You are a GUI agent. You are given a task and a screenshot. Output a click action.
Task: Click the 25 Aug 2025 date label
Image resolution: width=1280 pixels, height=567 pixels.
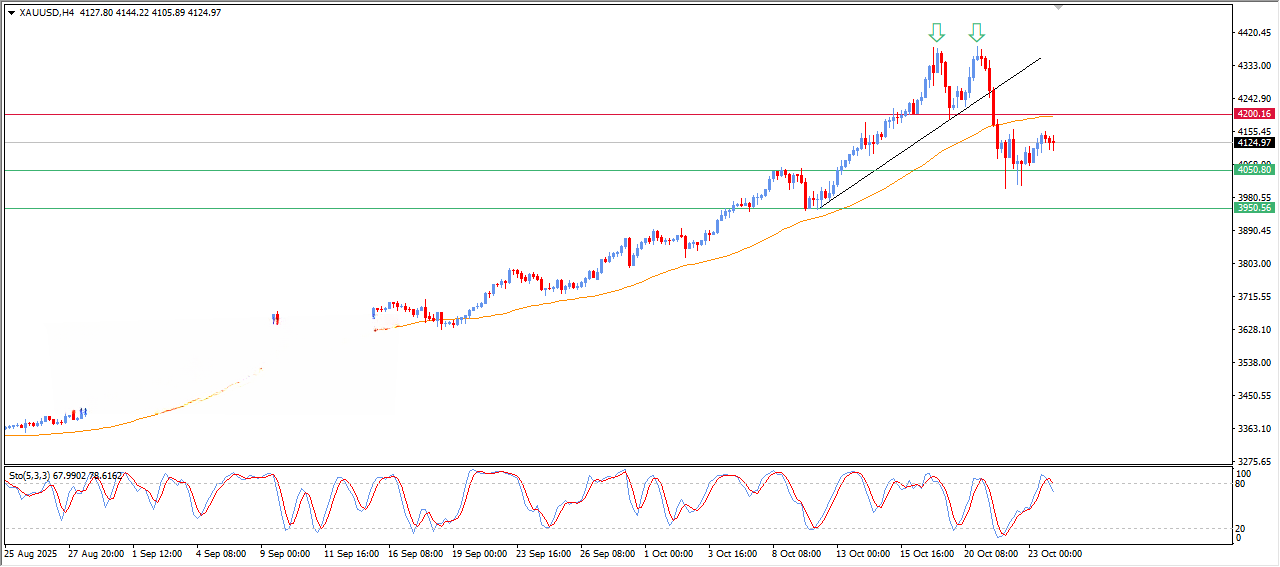coord(32,552)
